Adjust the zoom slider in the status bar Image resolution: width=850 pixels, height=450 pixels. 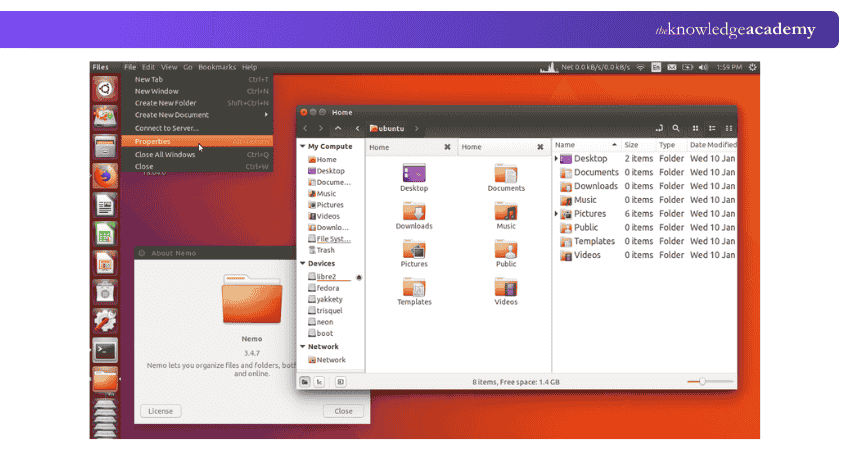coord(703,381)
